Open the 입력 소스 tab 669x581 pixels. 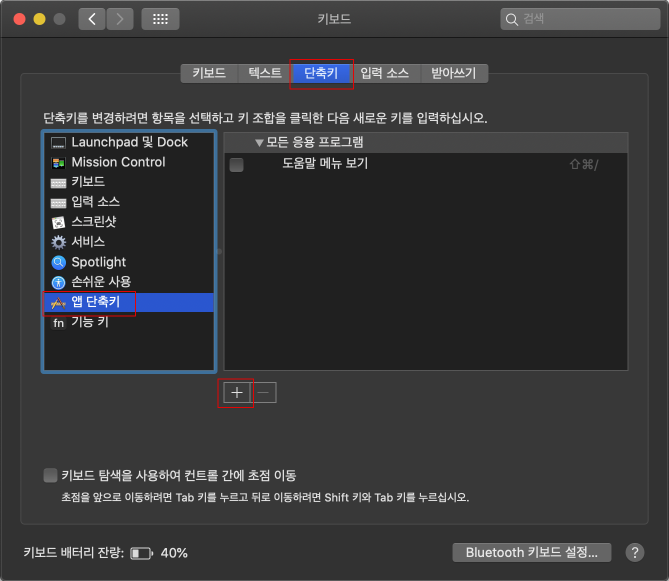385,73
